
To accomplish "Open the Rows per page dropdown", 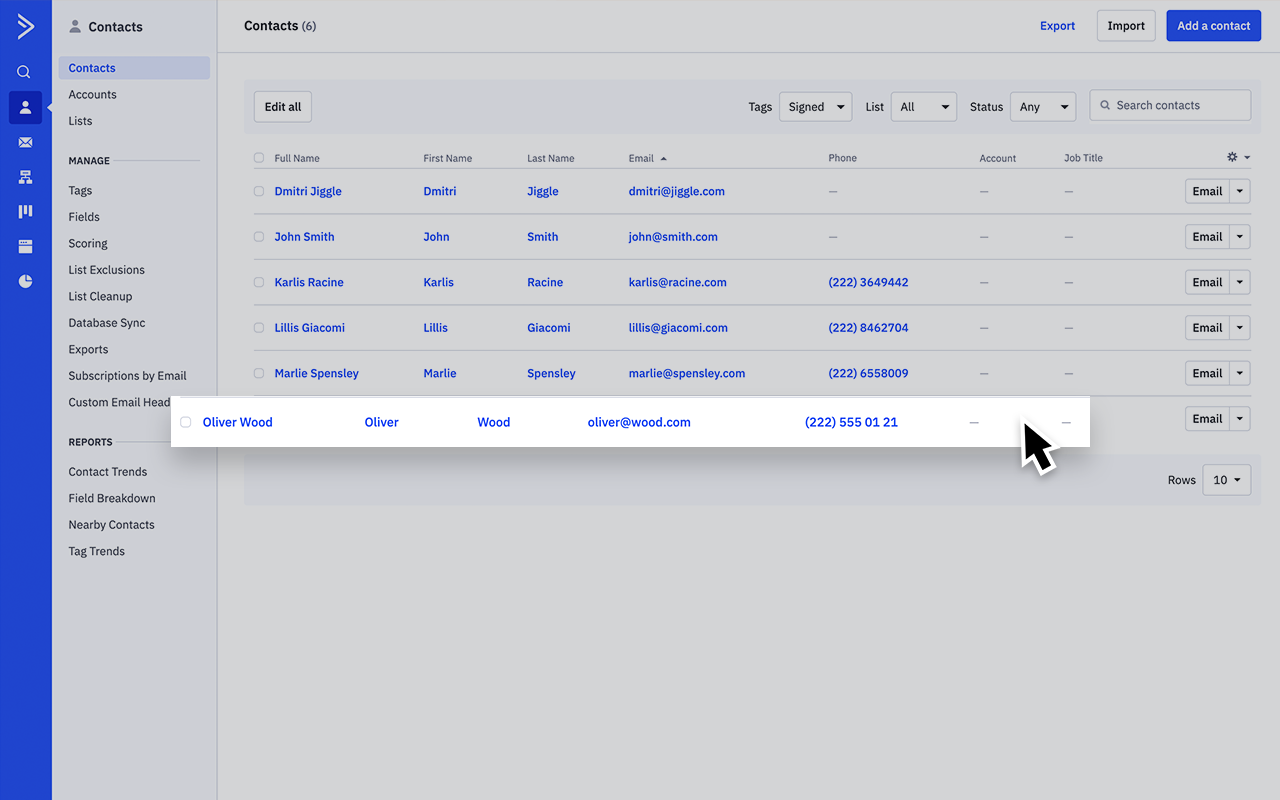I will pyautogui.click(x=1226, y=480).
